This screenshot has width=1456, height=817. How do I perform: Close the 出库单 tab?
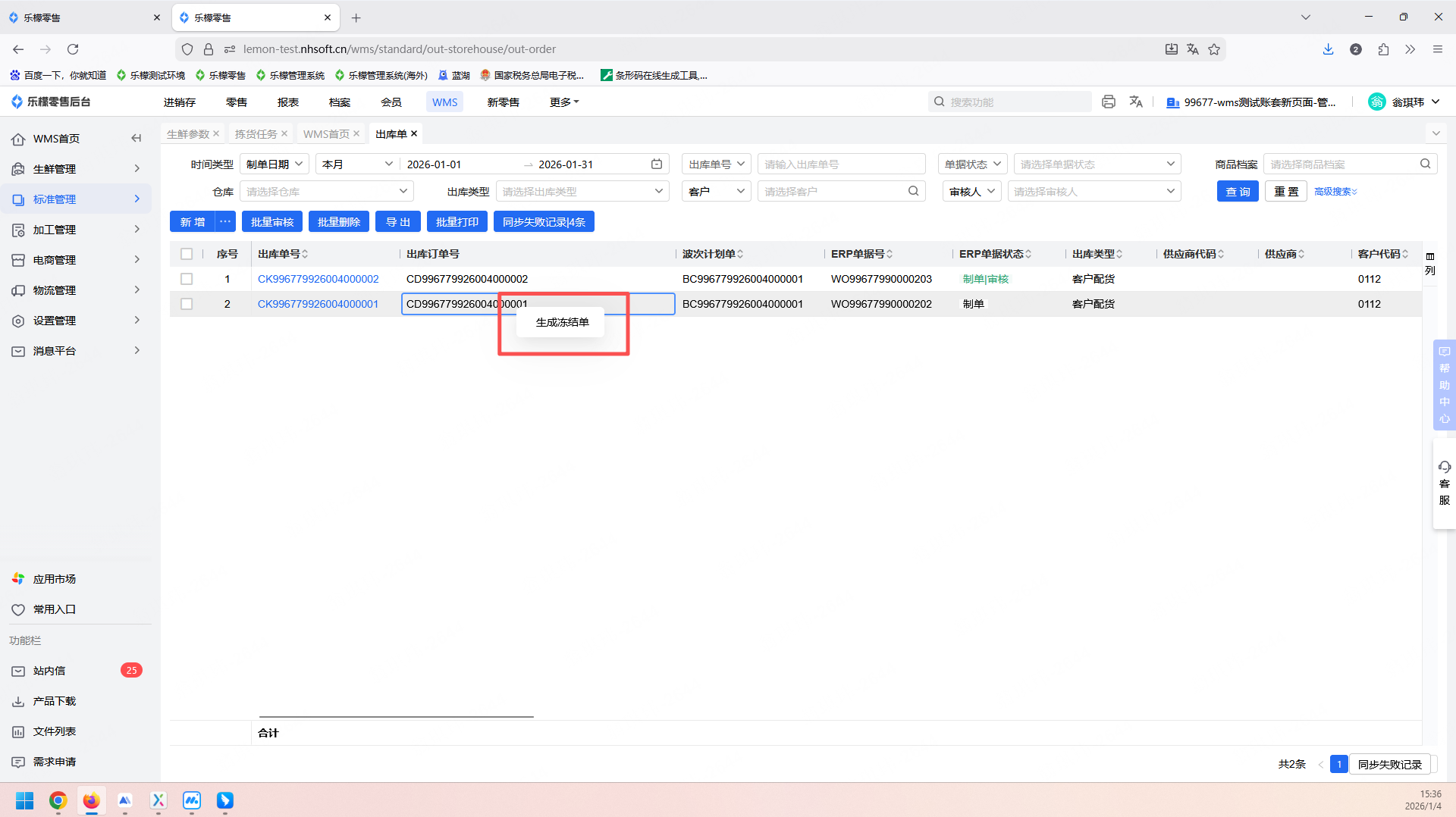tap(414, 133)
